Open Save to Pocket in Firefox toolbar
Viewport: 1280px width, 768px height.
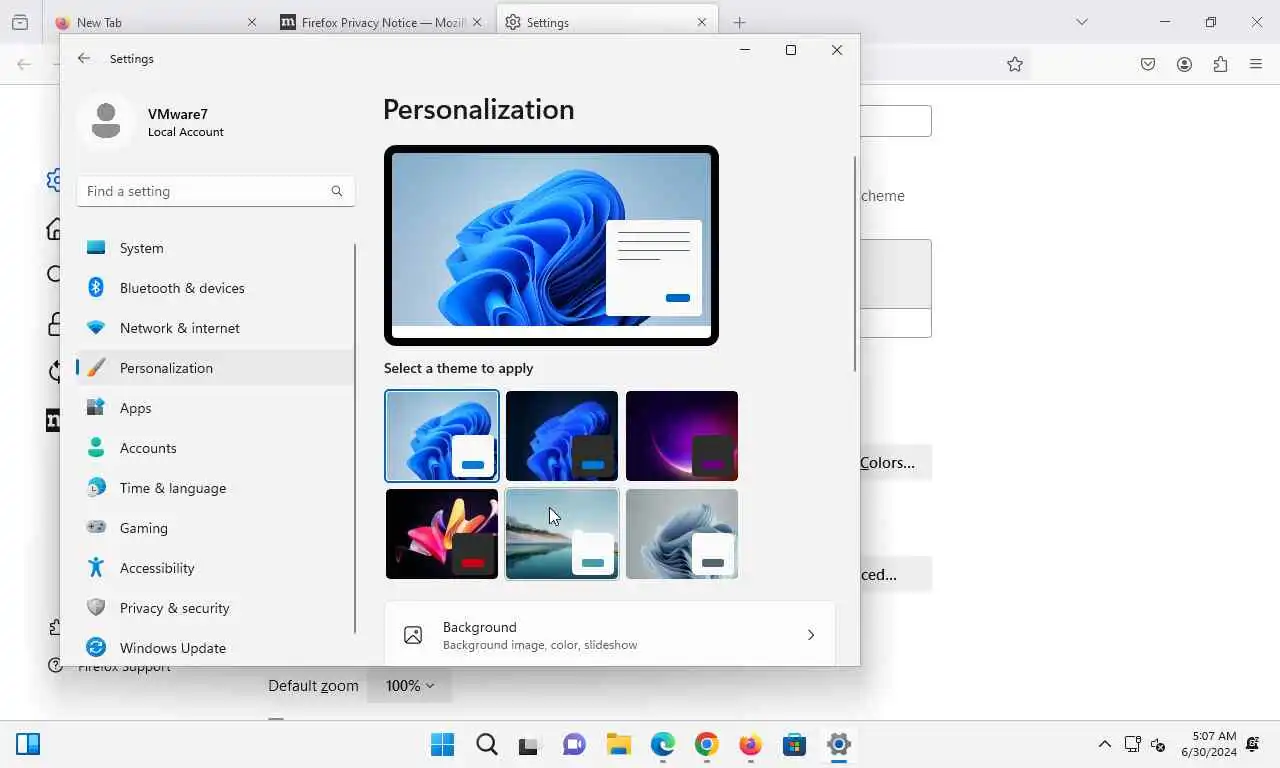(x=1148, y=64)
